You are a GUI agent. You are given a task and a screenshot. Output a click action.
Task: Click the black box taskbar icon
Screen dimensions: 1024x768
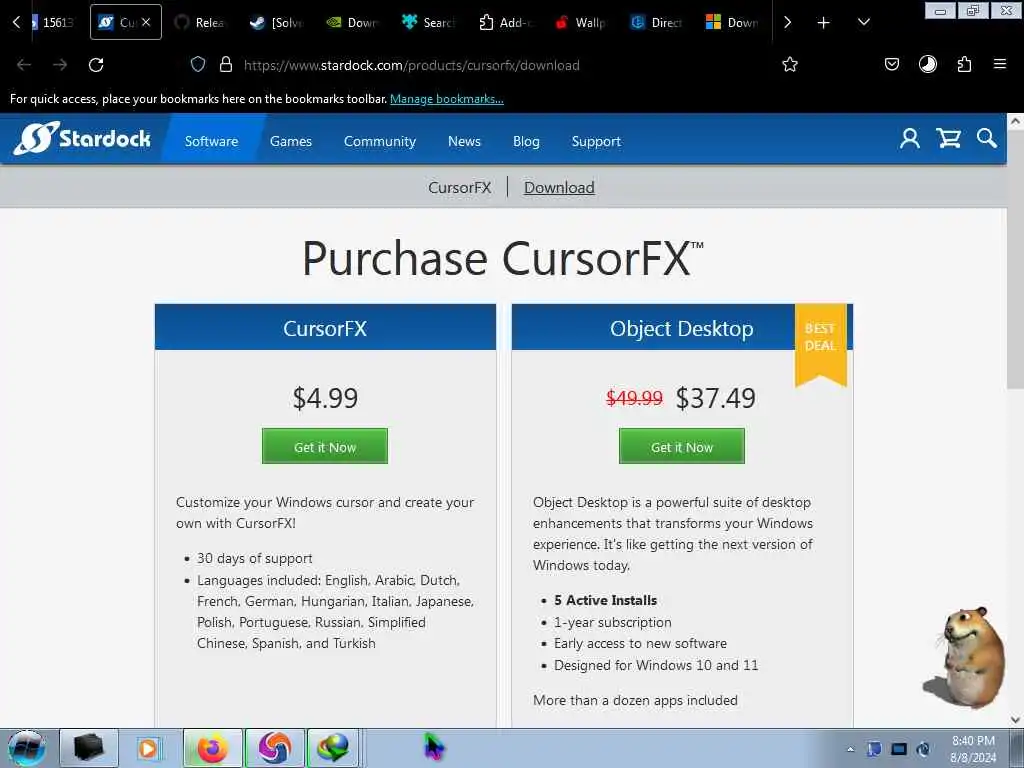(x=89, y=748)
